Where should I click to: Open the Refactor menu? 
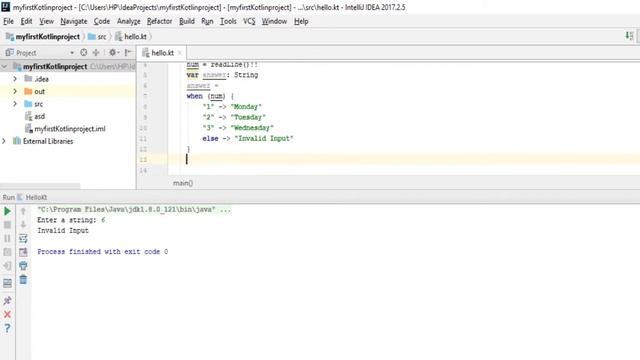160,21
